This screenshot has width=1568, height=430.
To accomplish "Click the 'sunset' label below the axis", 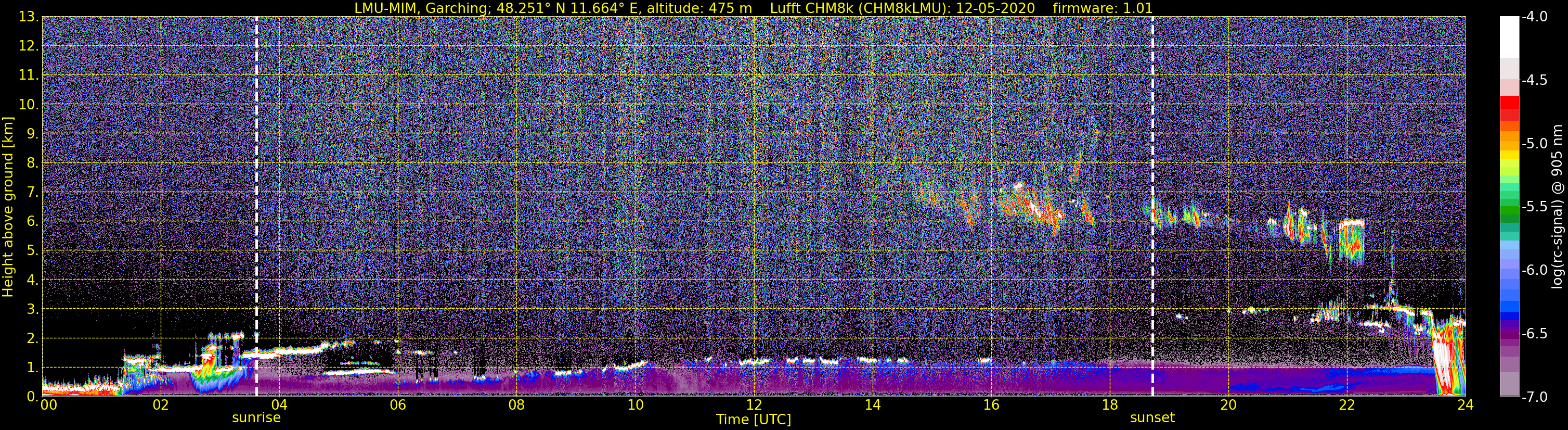I will tap(1152, 418).
